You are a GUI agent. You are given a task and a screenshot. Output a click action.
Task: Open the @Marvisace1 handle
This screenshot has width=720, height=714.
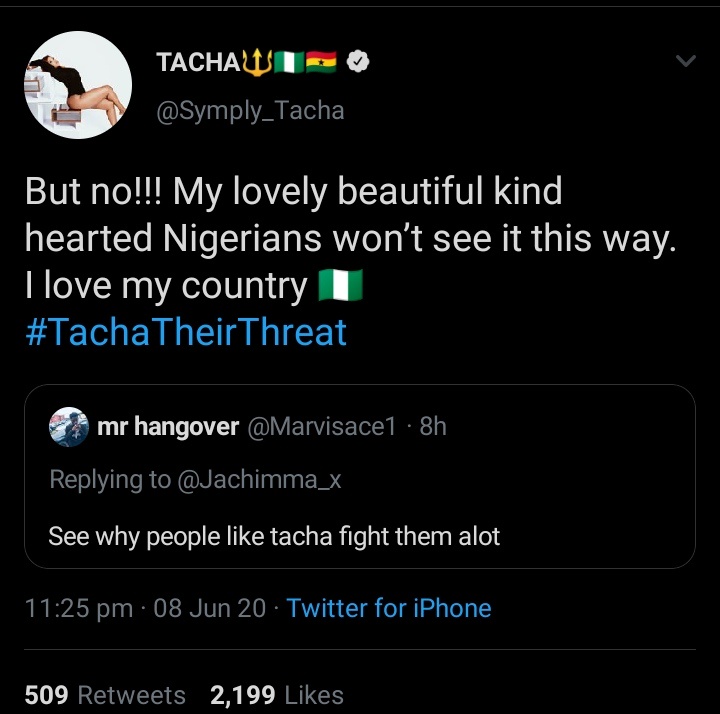coord(327,427)
